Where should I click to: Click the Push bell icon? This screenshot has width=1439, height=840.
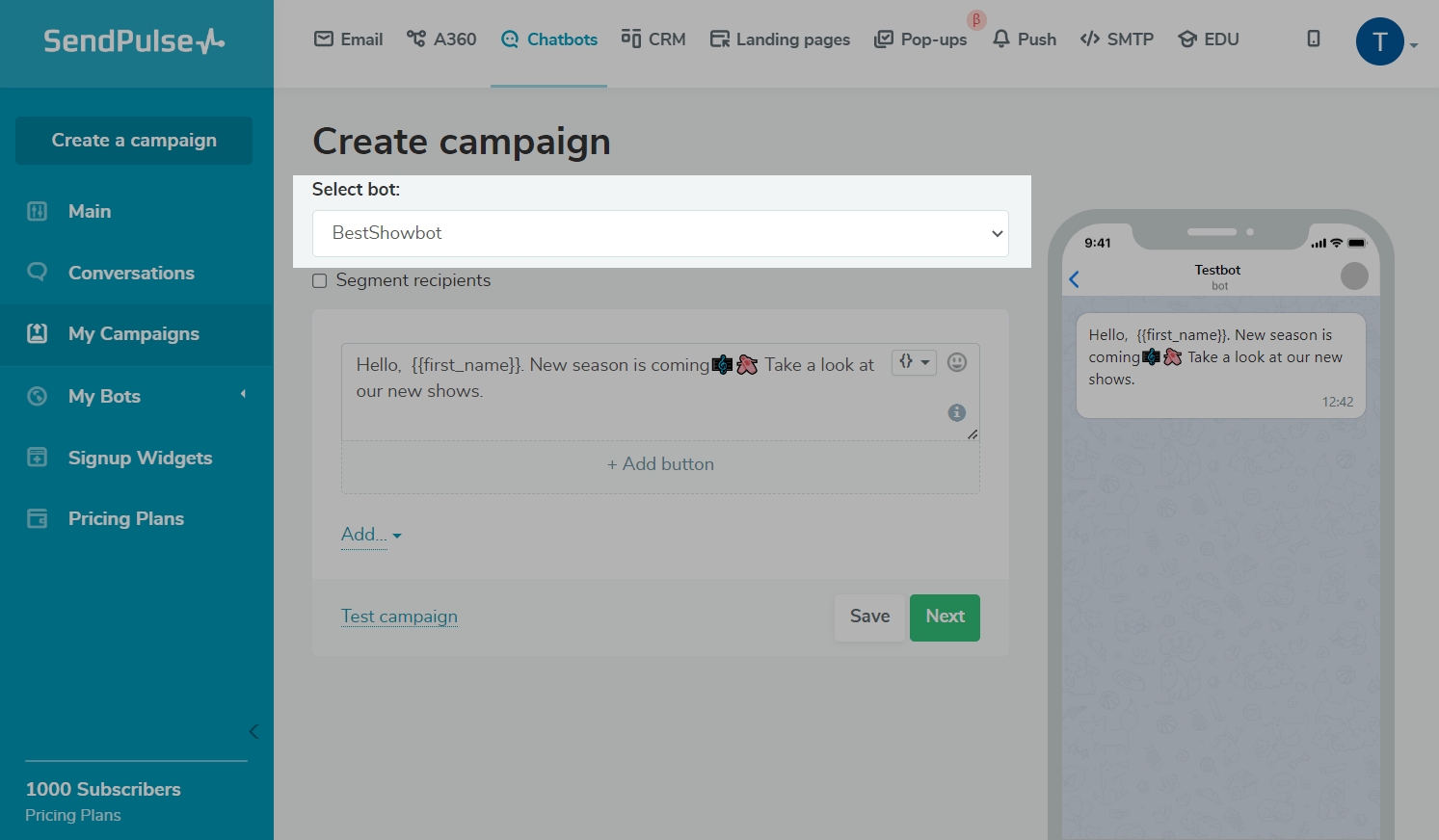tap(1001, 39)
